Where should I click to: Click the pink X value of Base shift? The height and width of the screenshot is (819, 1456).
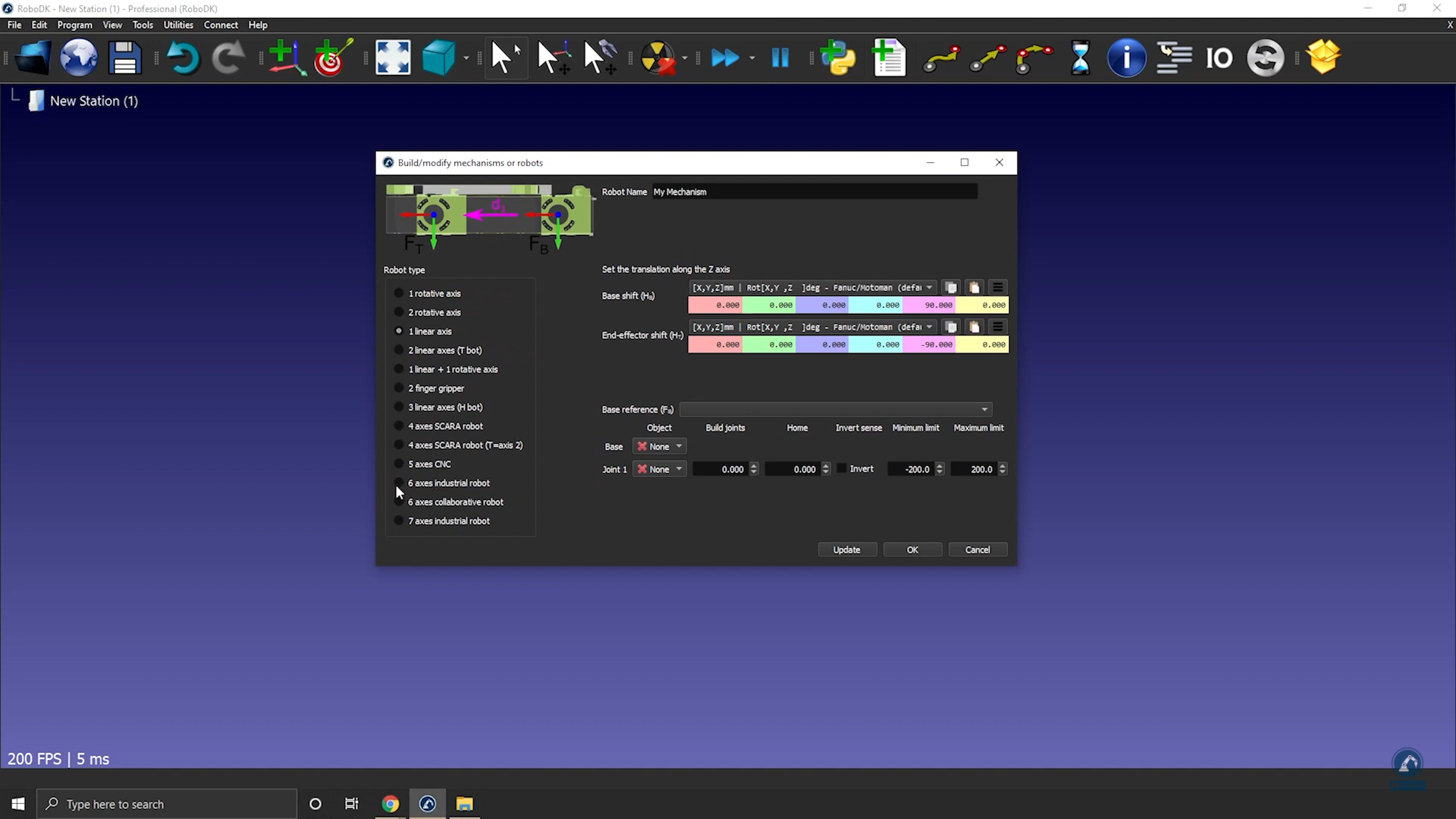[x=715, y=305]
